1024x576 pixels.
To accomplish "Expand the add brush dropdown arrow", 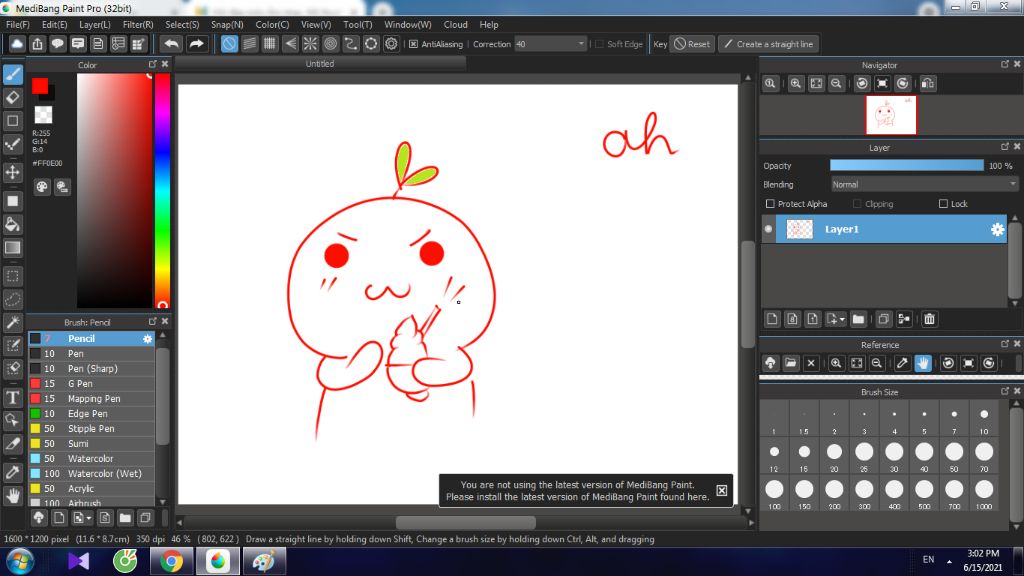I will 89,519.
